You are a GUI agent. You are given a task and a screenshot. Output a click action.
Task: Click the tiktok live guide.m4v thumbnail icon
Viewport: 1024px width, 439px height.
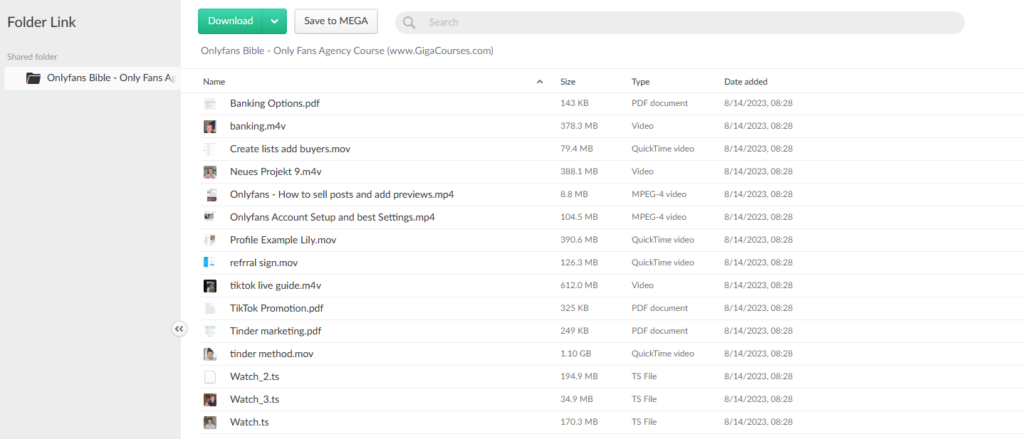click(x=210, y=285)
